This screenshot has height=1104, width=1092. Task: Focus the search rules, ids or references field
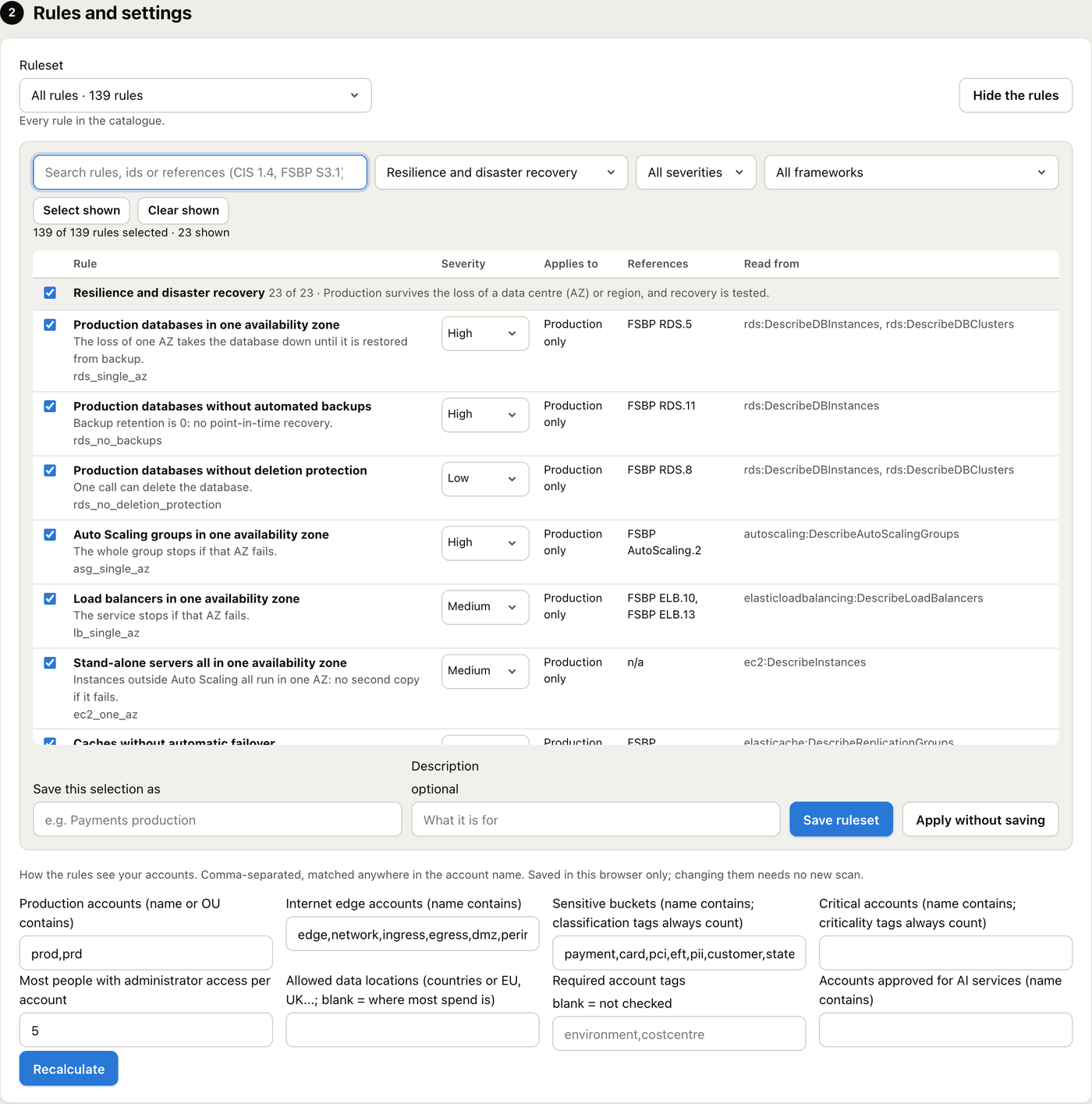point(200,172)
